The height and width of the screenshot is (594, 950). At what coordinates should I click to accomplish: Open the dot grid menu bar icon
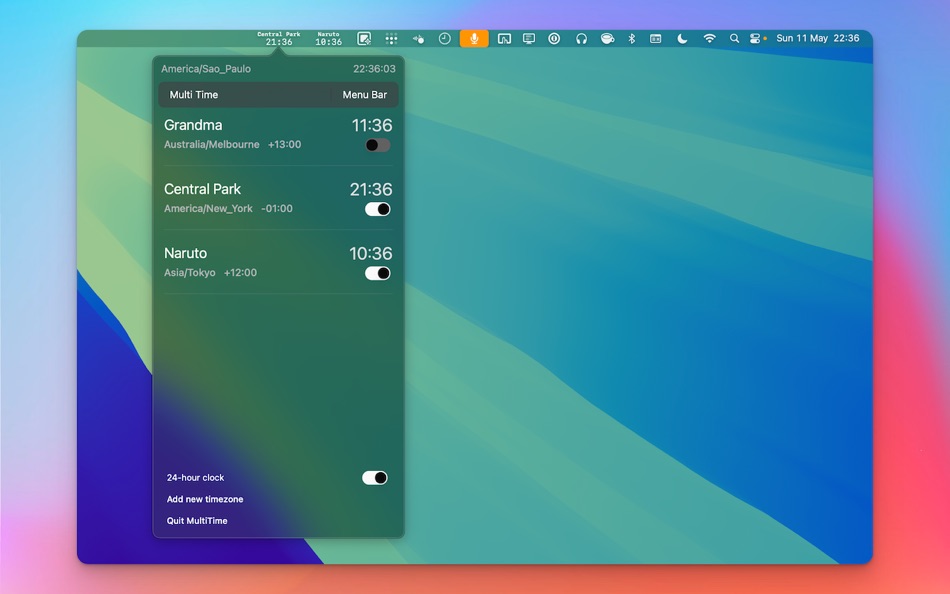coord(391,39)
